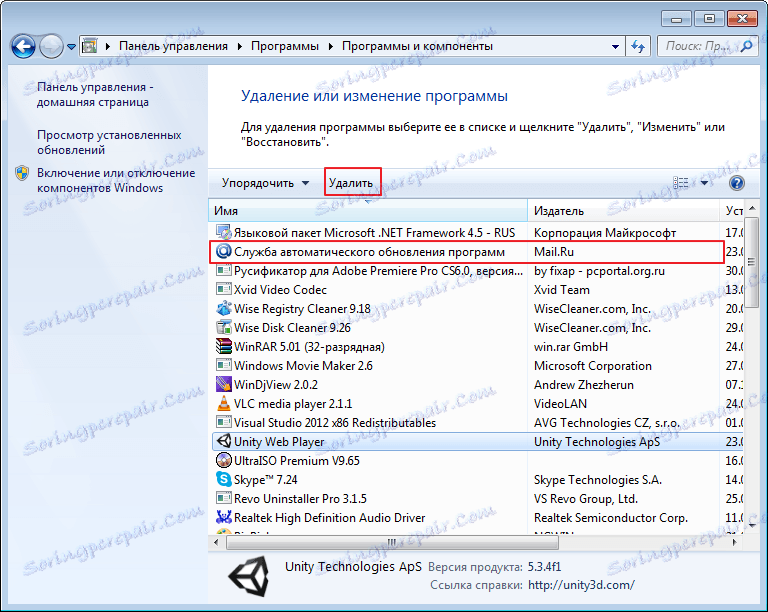This screenshot has height=612, width=768.
Task: Select Wise Registry Cleaner 9.18 icon
Action: coord(224,308)
